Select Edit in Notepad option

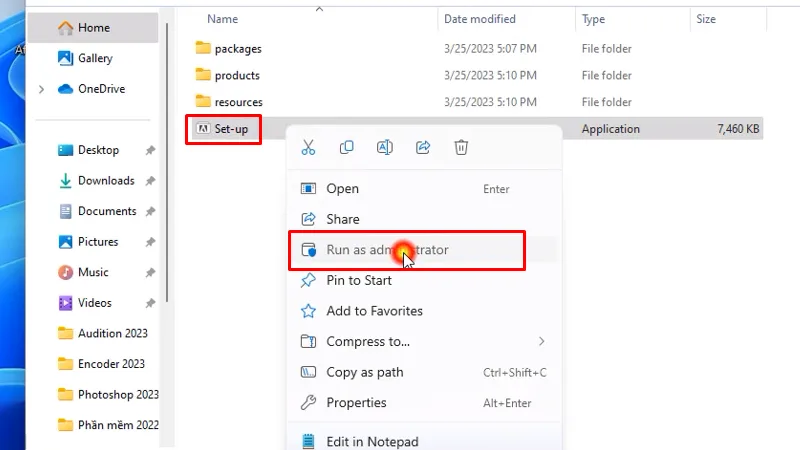tap(372, 441)
